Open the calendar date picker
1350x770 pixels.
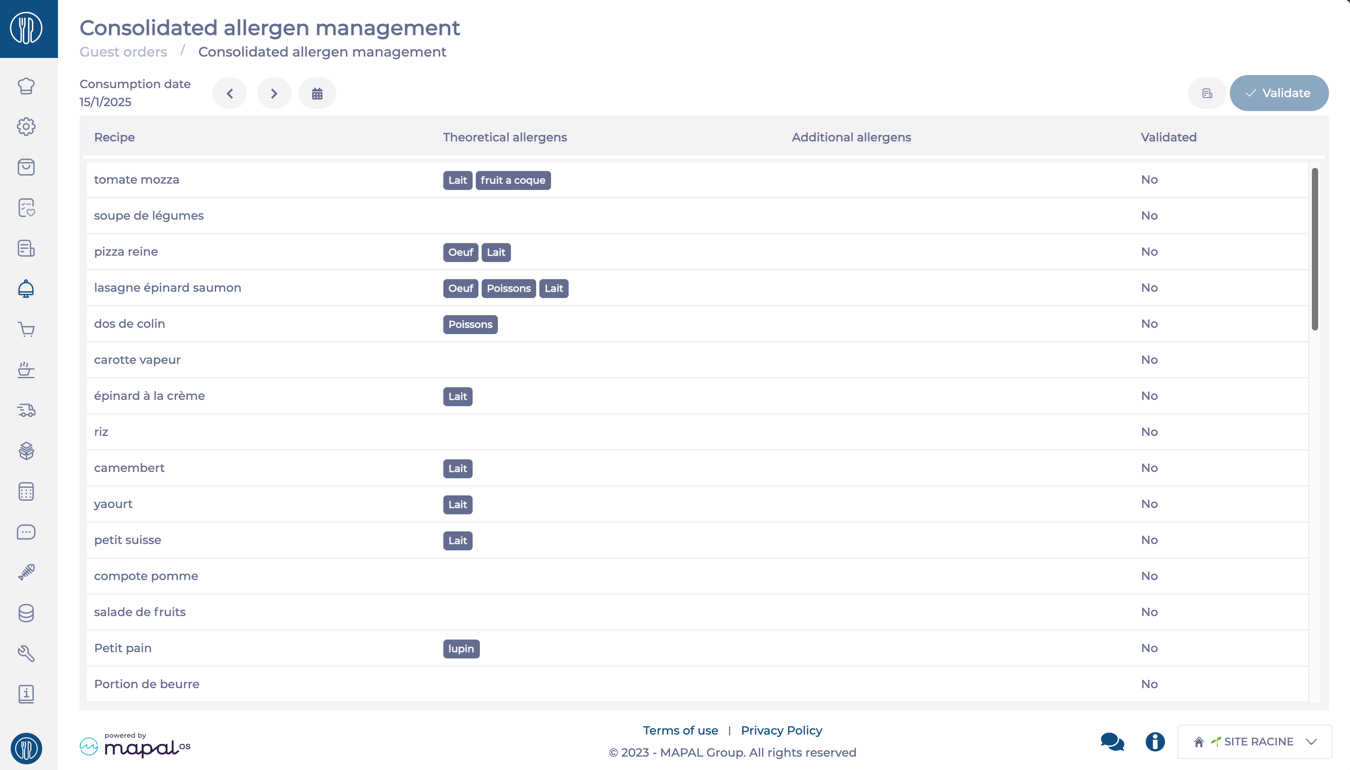point(317,93)
